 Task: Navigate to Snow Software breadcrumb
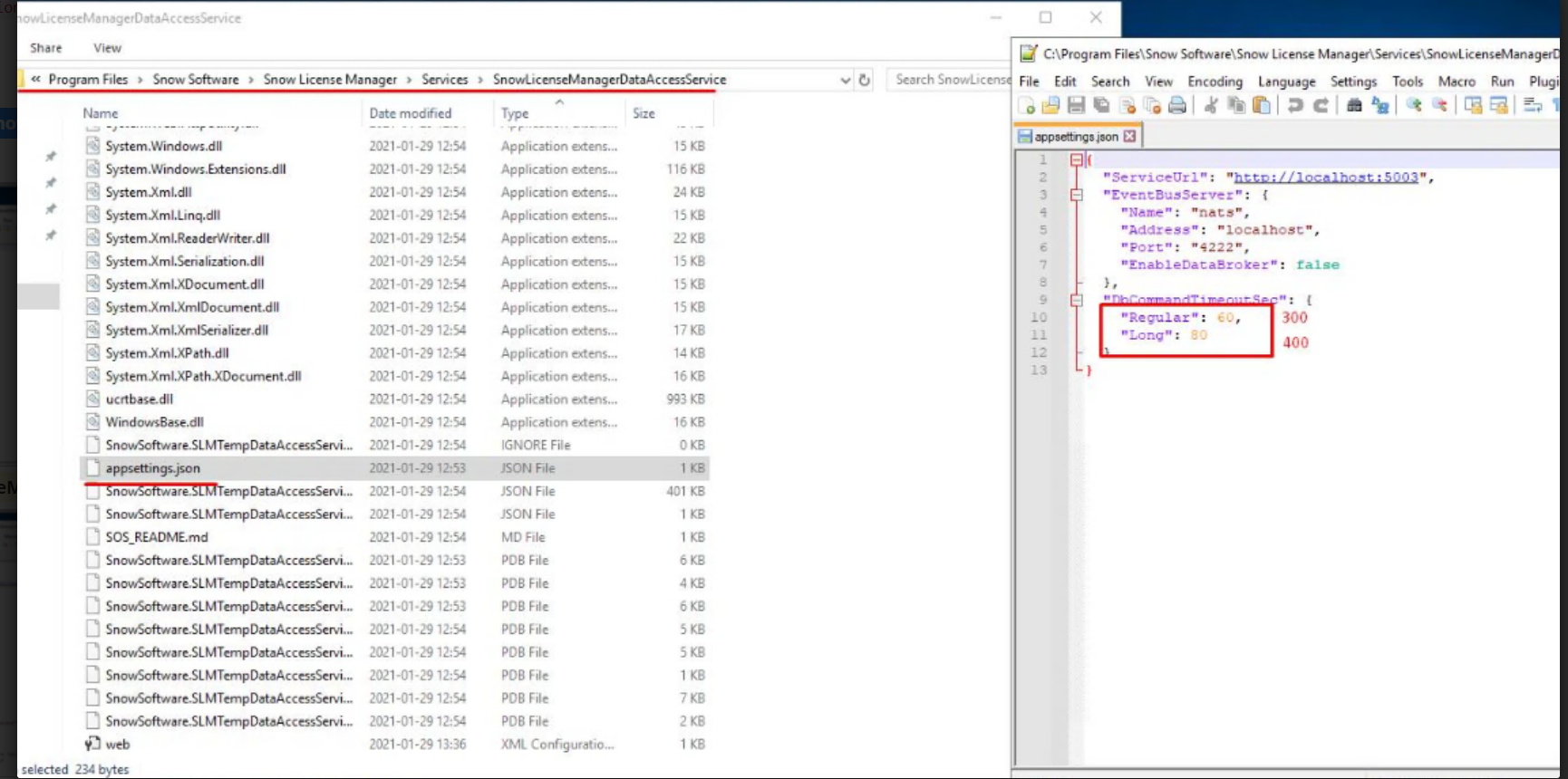tap(196, 80)
